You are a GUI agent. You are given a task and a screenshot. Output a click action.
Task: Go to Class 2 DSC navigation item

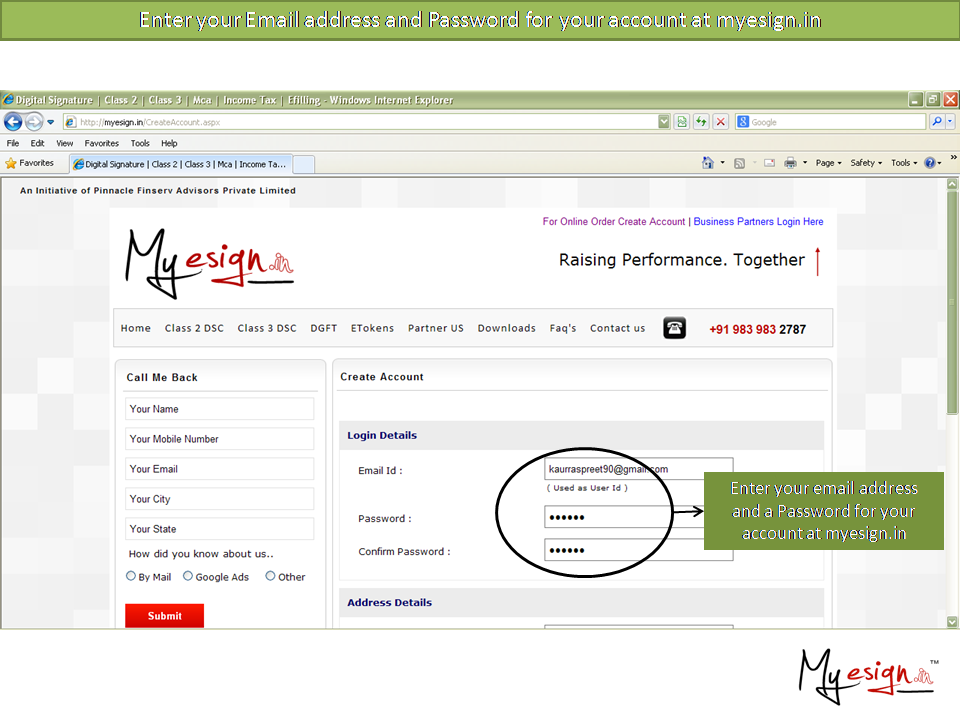[x=194, y=328]
